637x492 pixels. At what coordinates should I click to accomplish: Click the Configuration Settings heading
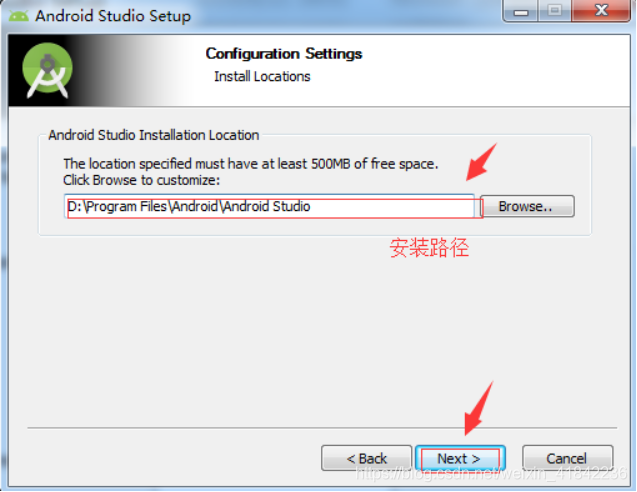[284, 54]
